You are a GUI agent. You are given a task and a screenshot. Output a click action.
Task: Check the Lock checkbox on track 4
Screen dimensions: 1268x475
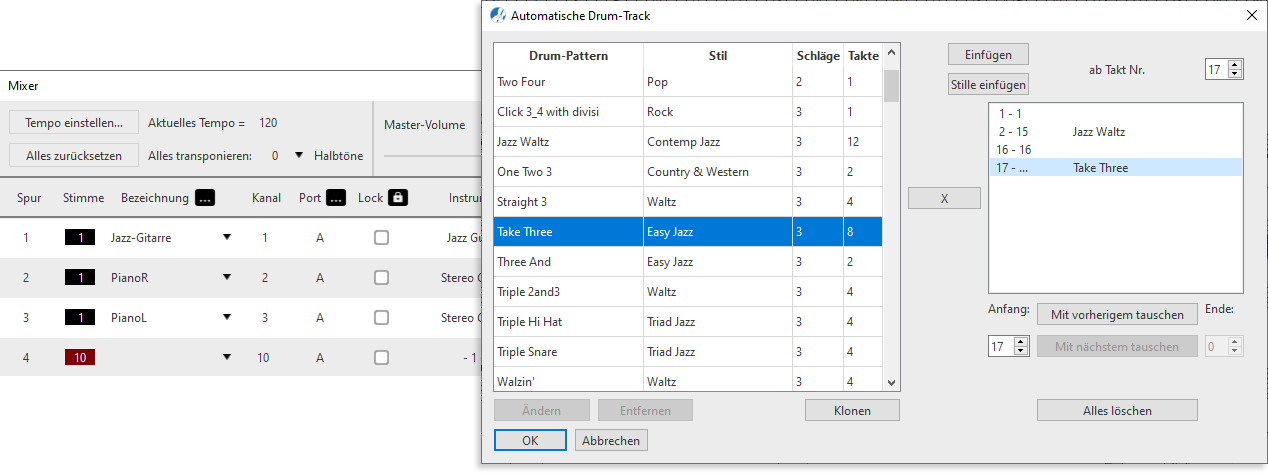381,357
